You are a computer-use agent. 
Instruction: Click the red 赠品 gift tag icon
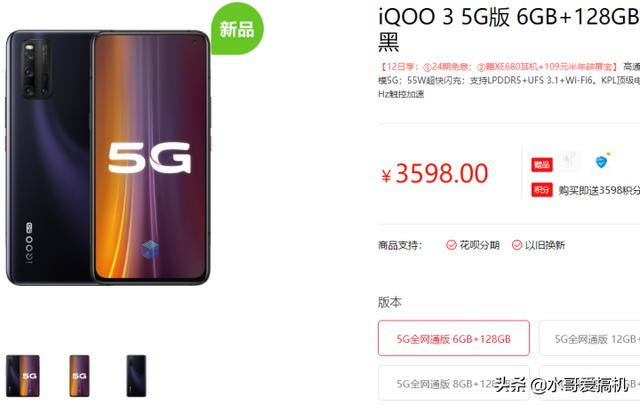point(542,165)
